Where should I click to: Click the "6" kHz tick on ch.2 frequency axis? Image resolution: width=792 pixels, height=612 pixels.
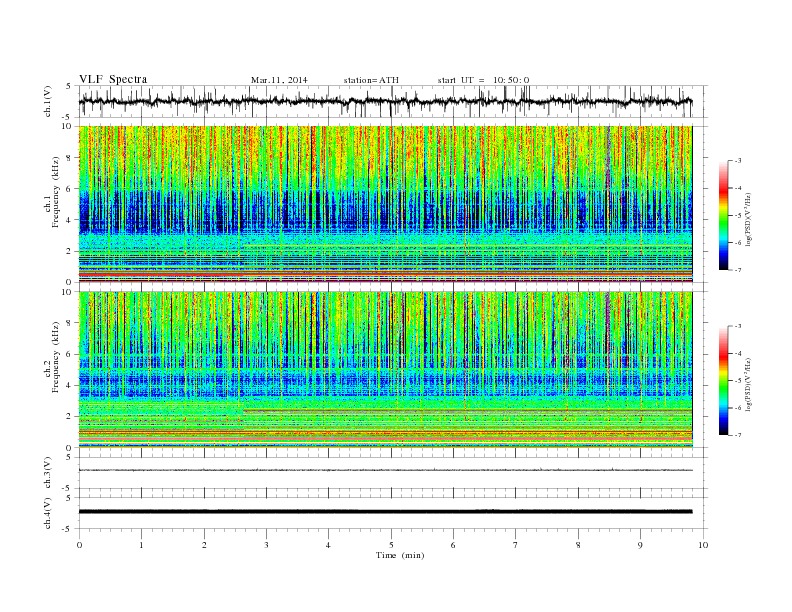70,354
